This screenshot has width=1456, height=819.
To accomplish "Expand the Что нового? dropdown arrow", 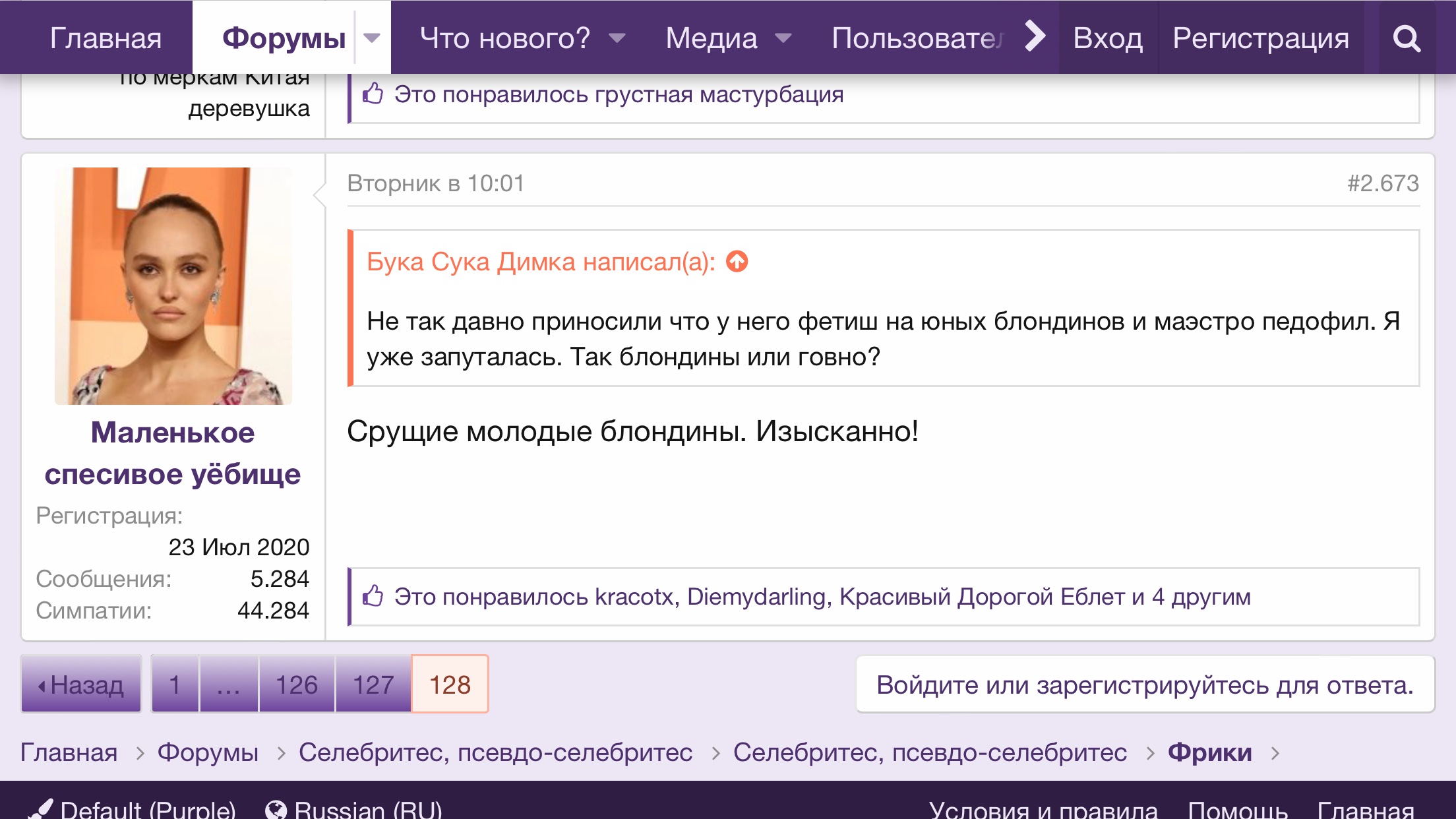I will [x=617, y=38].
